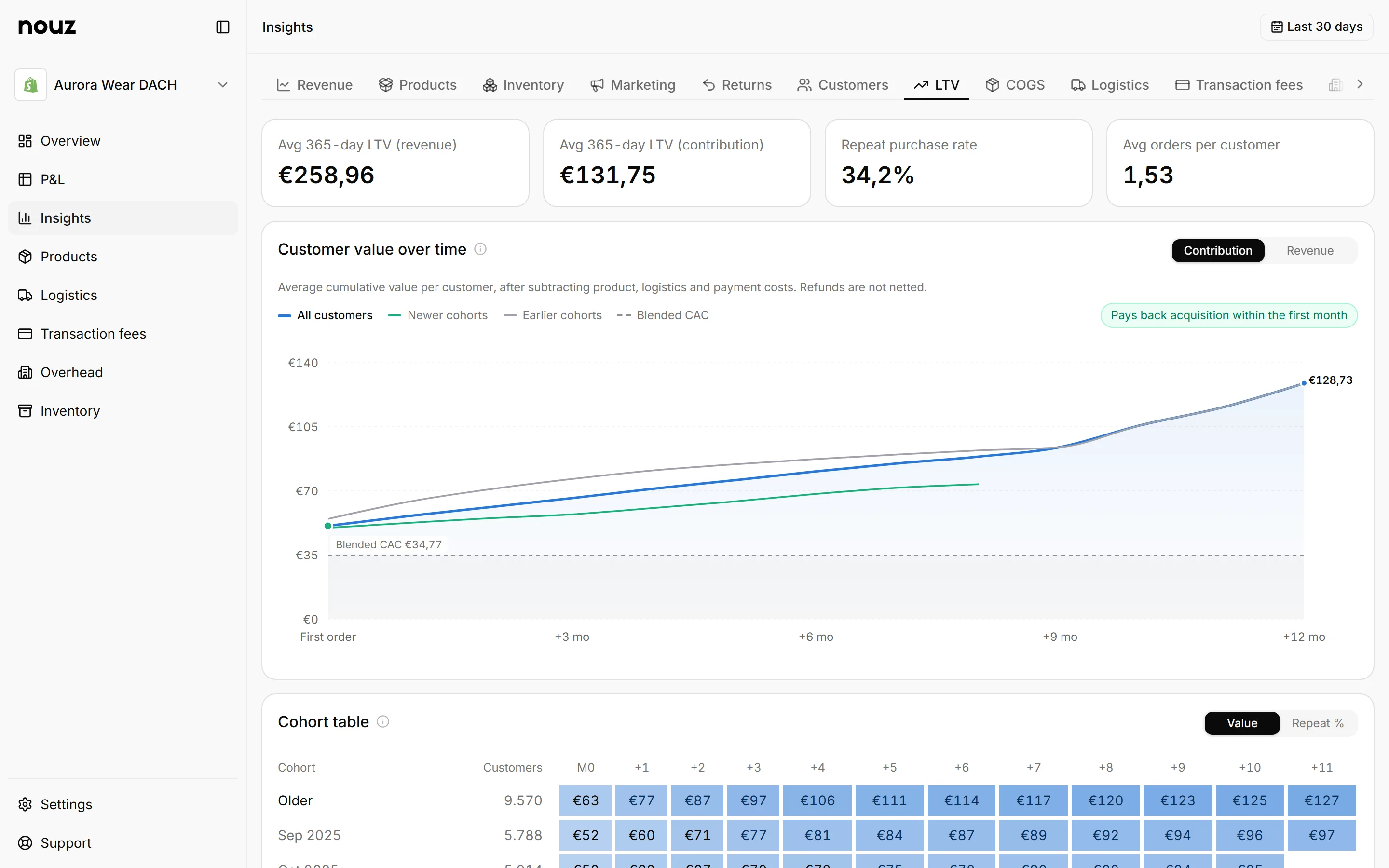Image resolution: width=1389 pixels, height=868 pixels.
Task: Open the Last 30 days date range picker
Action: click(x=1317, y=27)
